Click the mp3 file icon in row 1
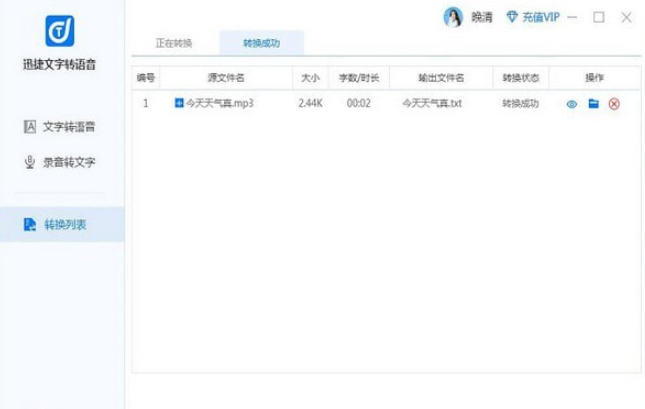The width and height of the screenshot is (645, 409). (179, 103)
